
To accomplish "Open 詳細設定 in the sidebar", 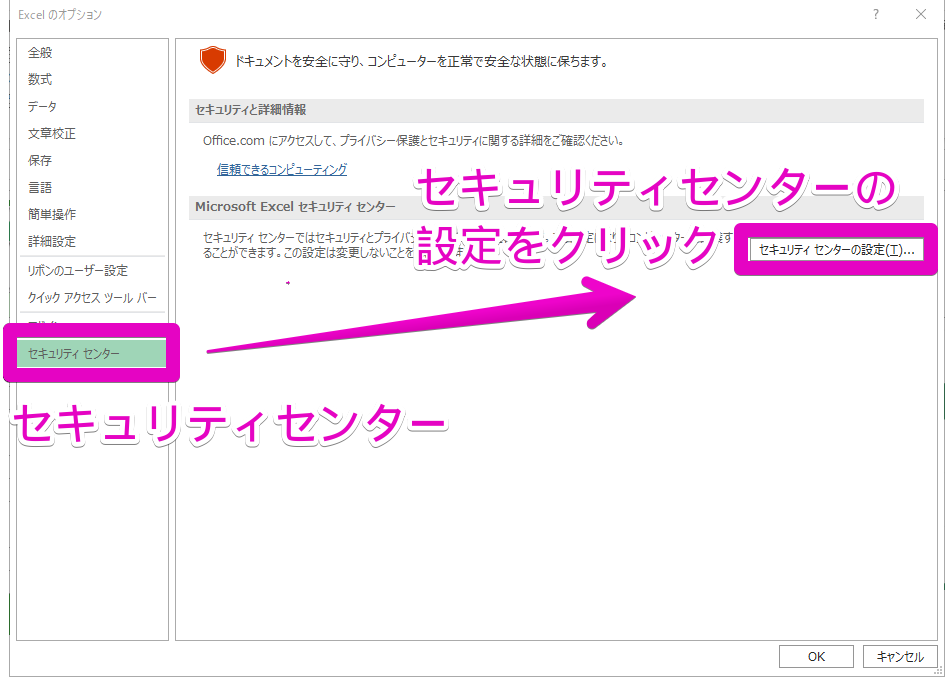I will click(52, 241).
